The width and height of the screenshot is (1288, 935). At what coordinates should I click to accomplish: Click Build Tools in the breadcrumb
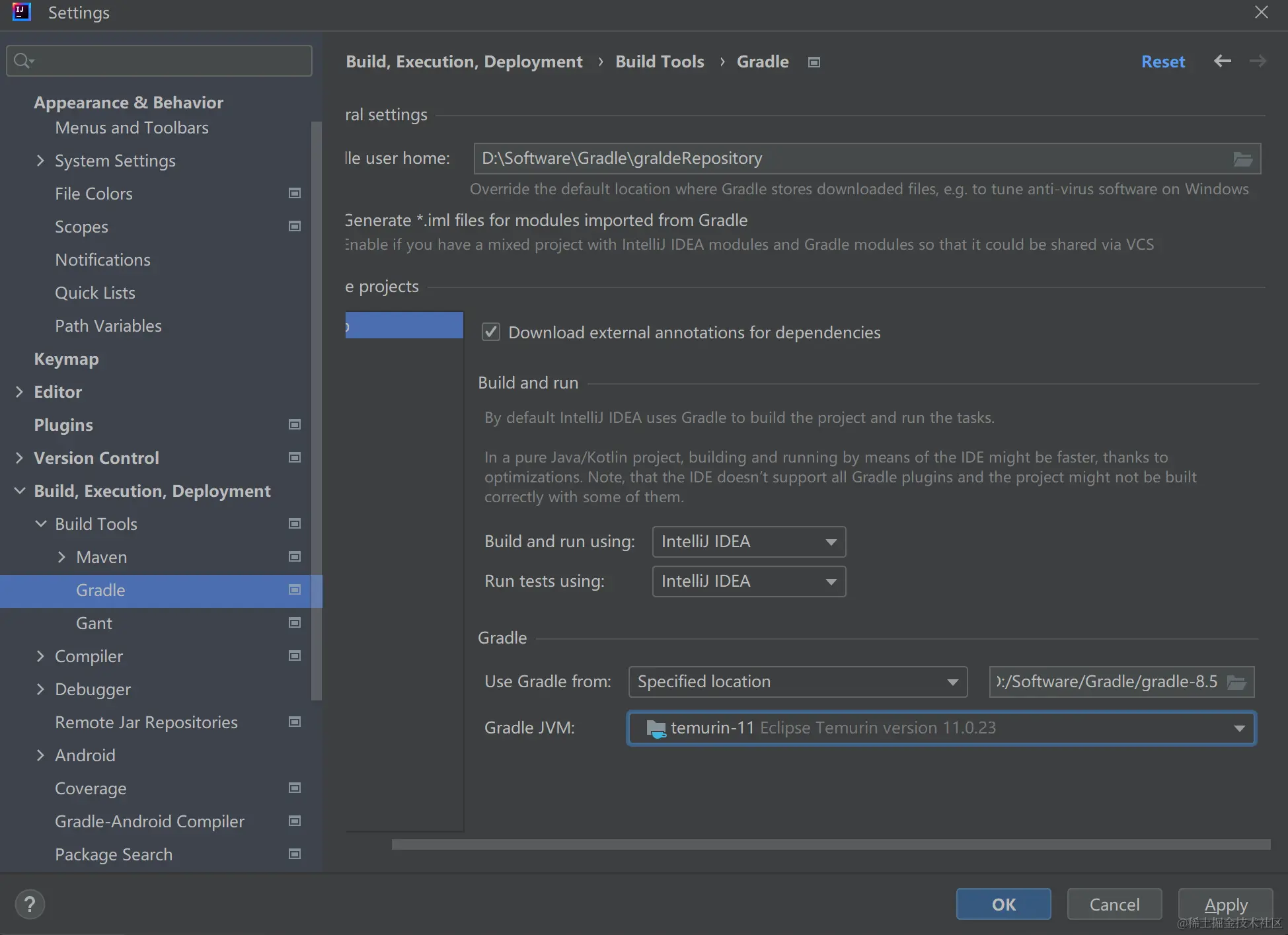[x=660, y=61]
